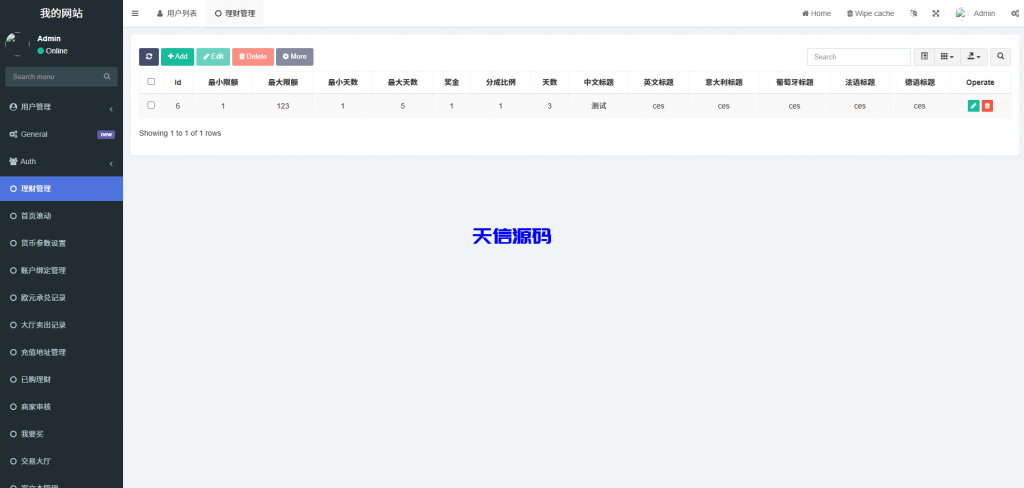Click the language switch icon
This screenshot has width=1024, height=488.
(x=914, y=13)
